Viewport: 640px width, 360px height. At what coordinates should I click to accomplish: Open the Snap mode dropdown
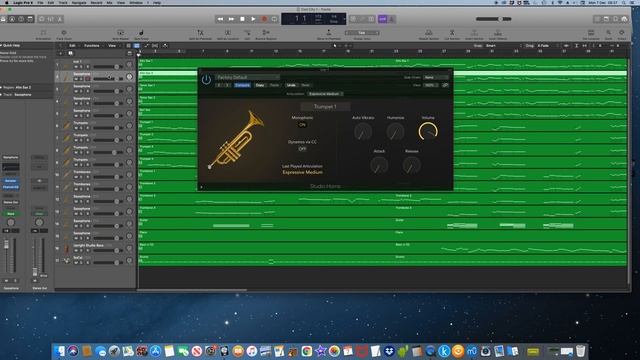503,46
